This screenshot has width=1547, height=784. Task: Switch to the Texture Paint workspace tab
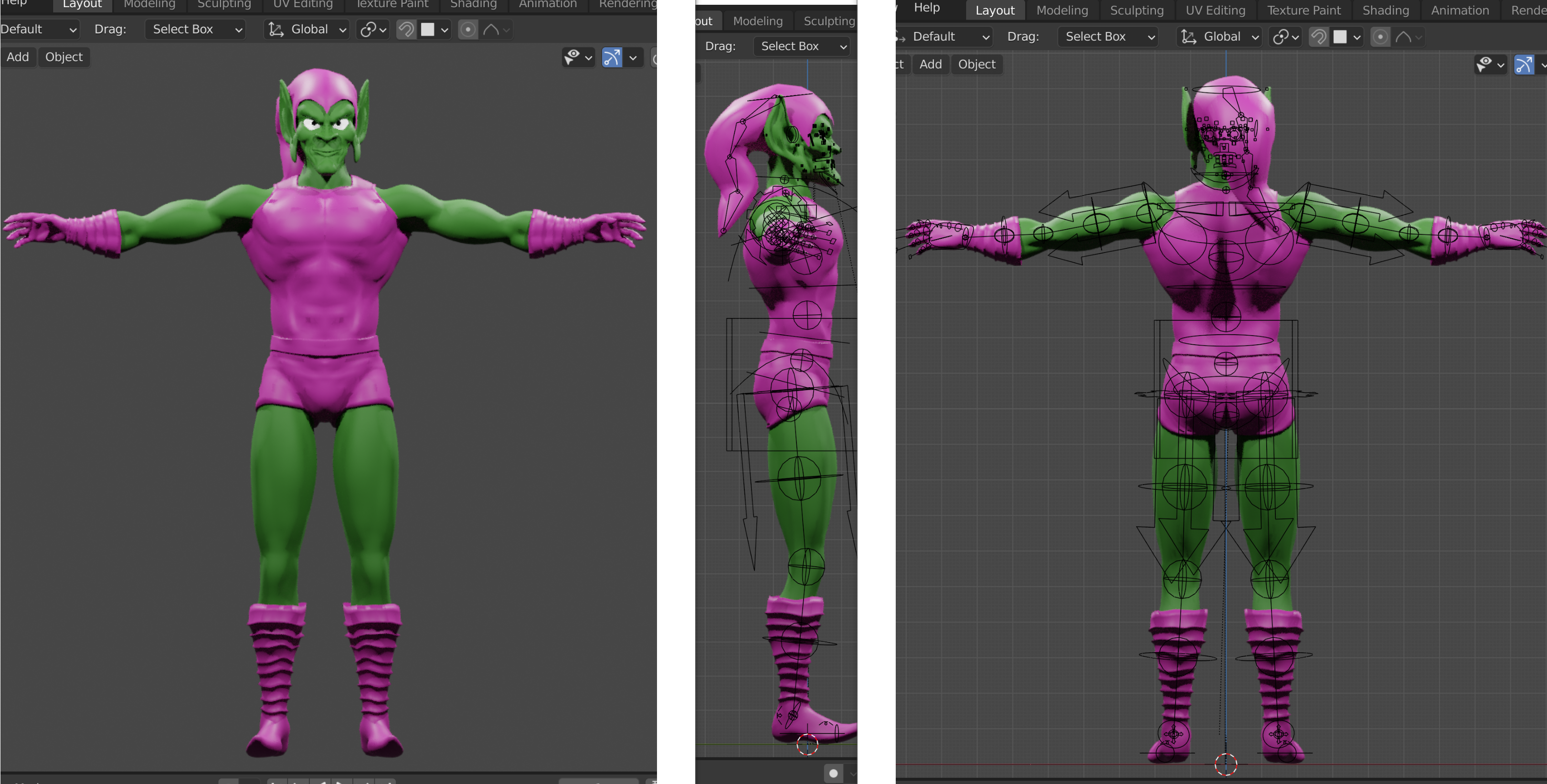pos(1303,10)
